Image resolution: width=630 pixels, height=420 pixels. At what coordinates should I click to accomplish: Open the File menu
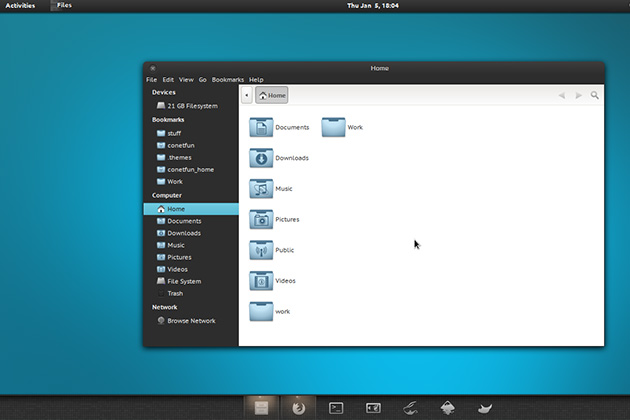(x=151, y=80)
